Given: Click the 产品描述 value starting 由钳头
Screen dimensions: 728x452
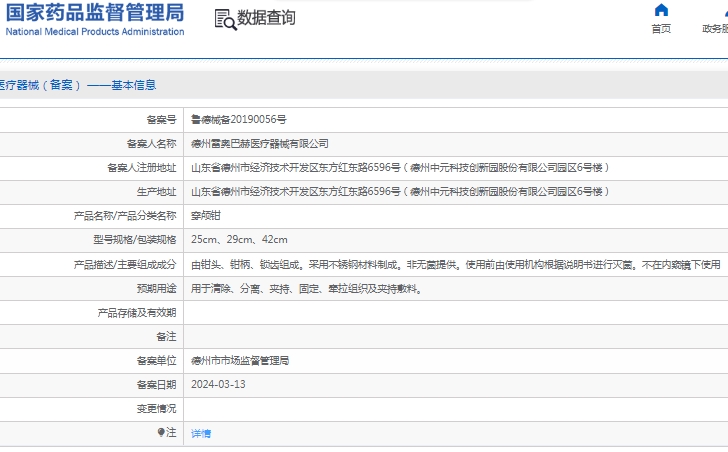Looking at the screenshot, I should 455,265.
